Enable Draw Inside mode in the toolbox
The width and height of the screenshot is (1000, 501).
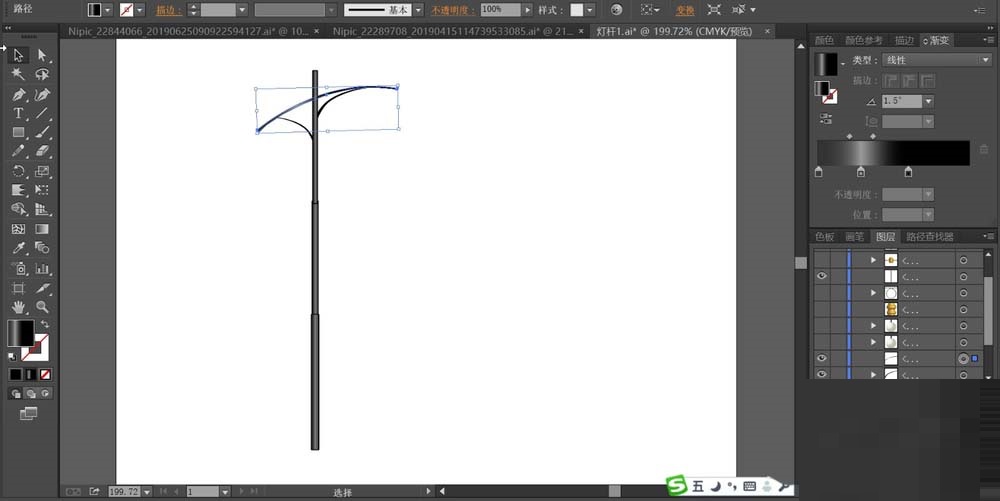45,394
